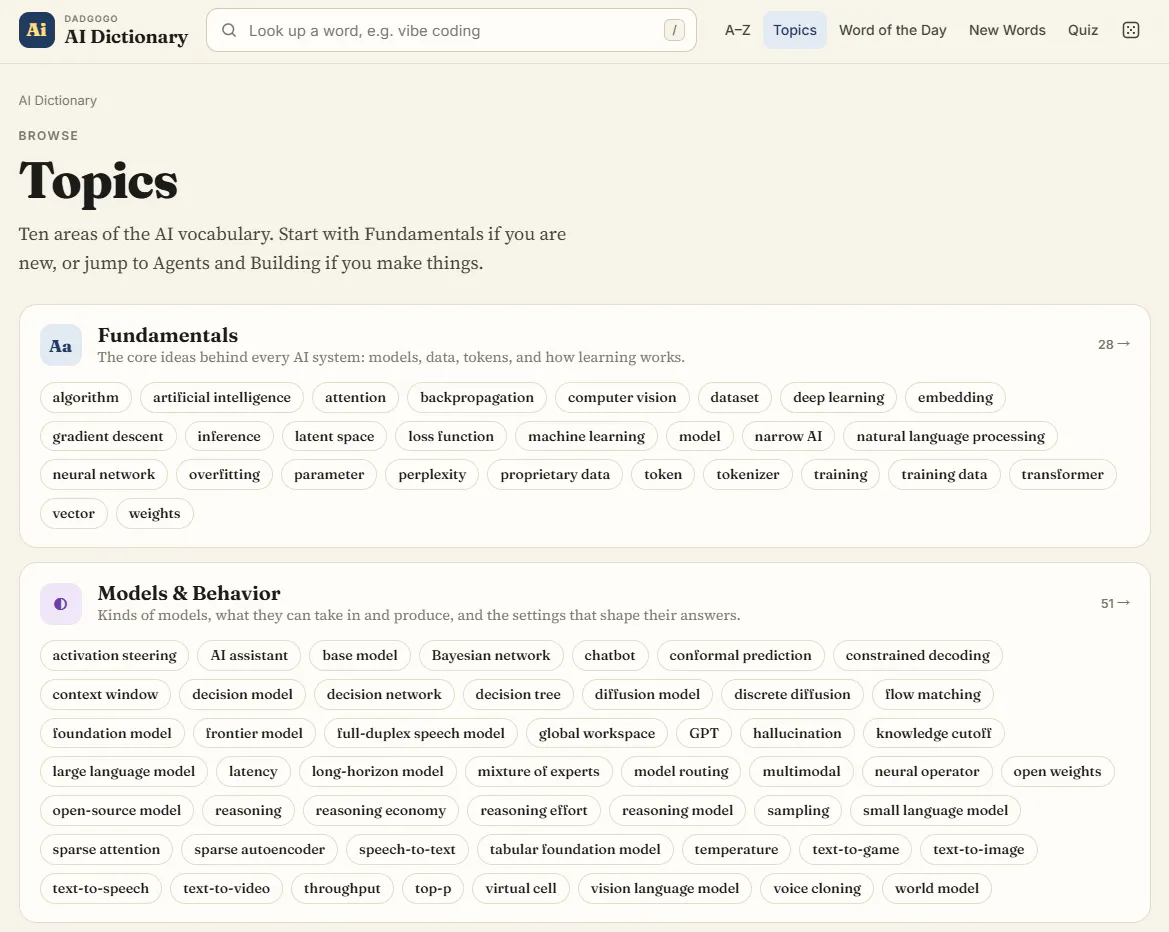The width and height of the screenshot is (1169, 932).
Task: Open the temperature chip
Action: pos(736,849)
